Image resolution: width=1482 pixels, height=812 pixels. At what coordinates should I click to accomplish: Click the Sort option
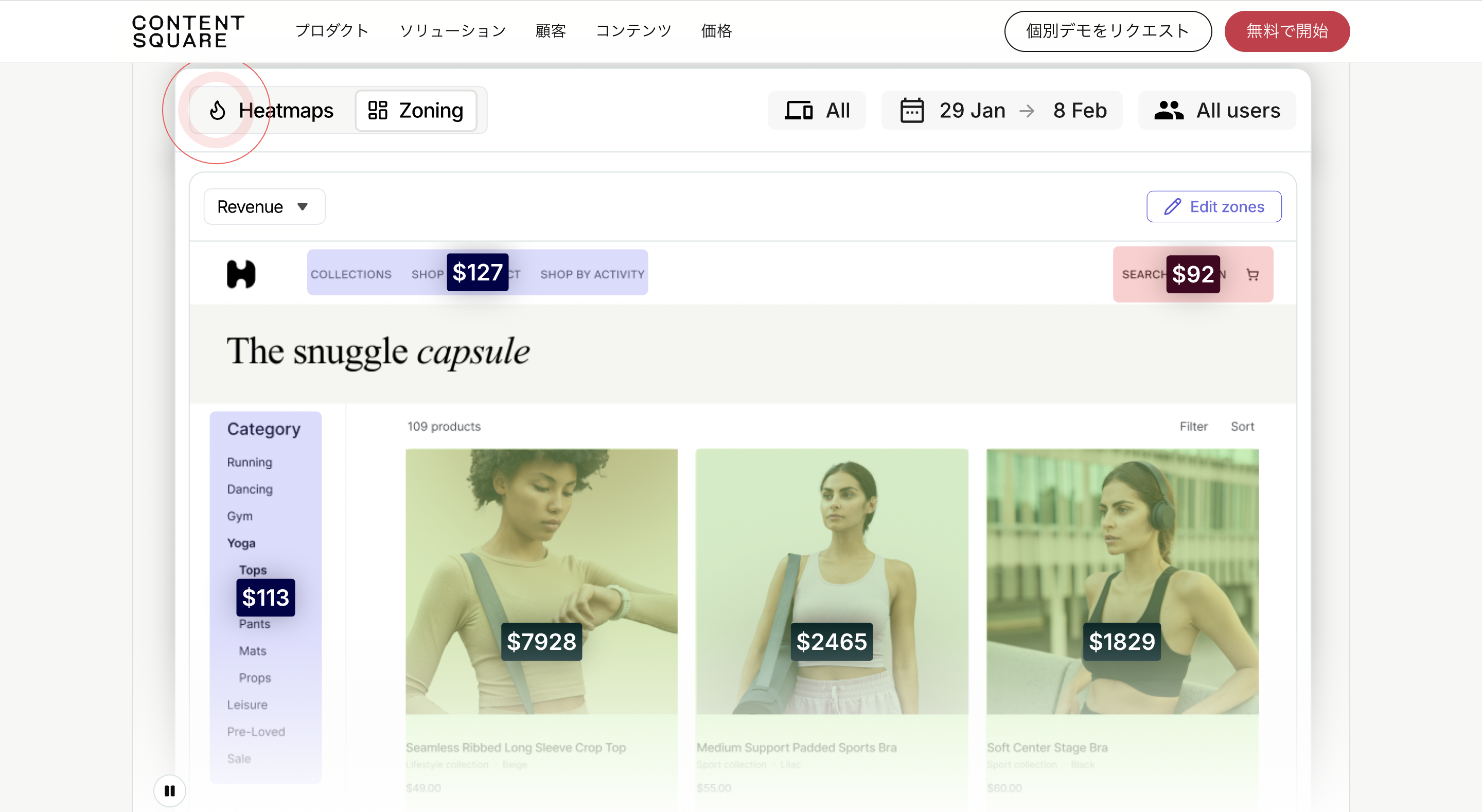pos(1242,427)
